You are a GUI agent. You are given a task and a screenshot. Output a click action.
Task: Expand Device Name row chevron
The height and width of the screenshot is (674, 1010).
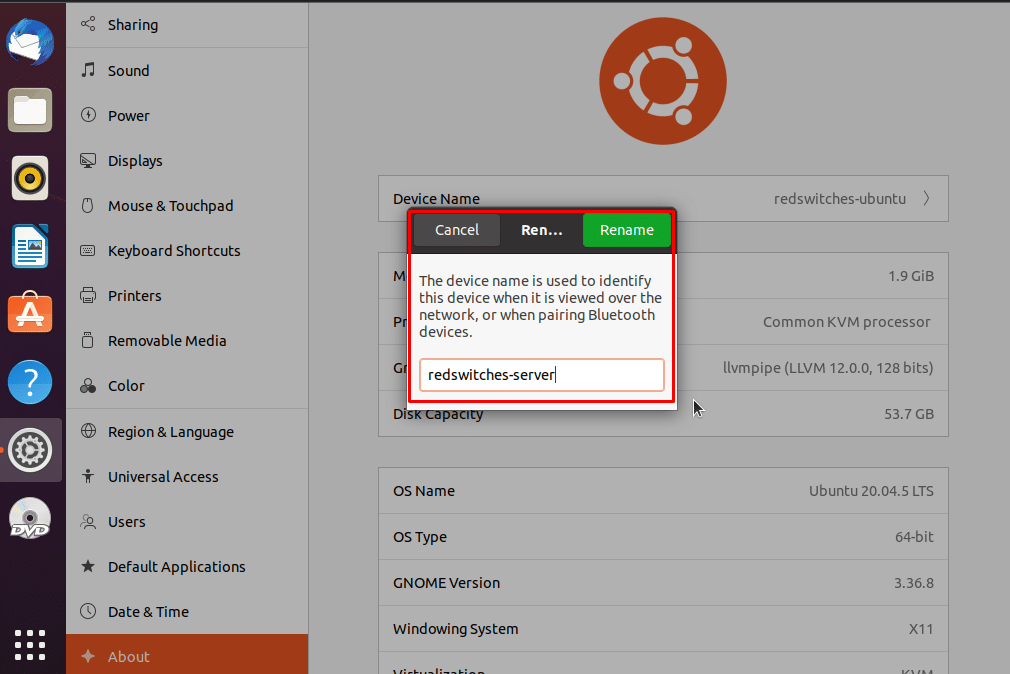pyautogui.click(x=926, y=198)
